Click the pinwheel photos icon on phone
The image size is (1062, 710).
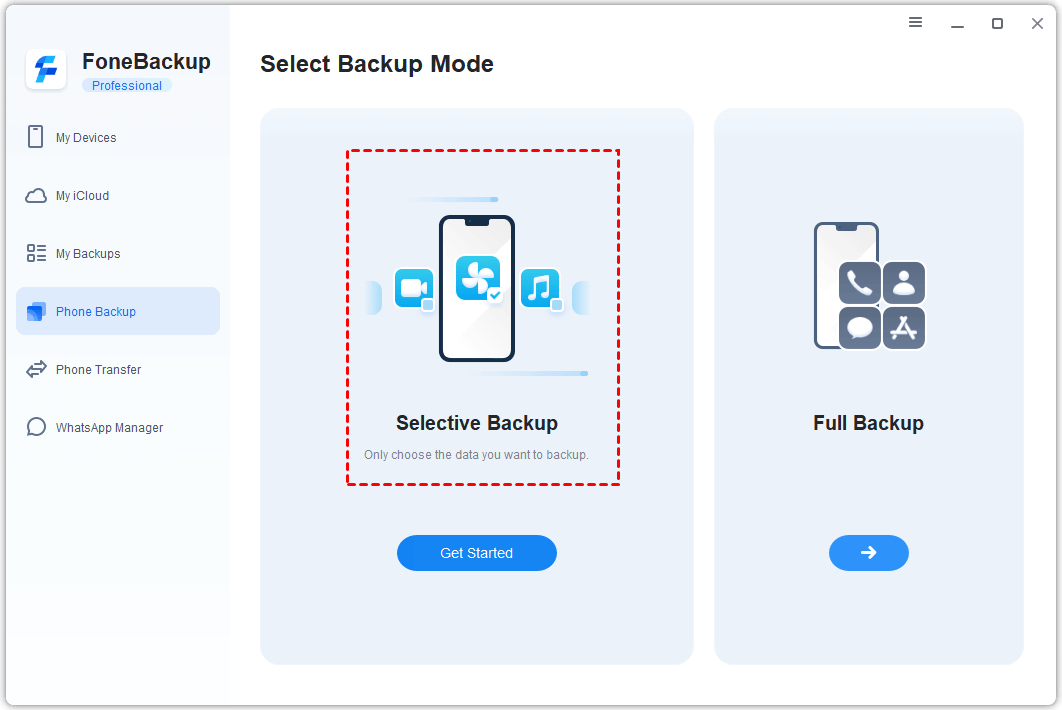point(477,278)
